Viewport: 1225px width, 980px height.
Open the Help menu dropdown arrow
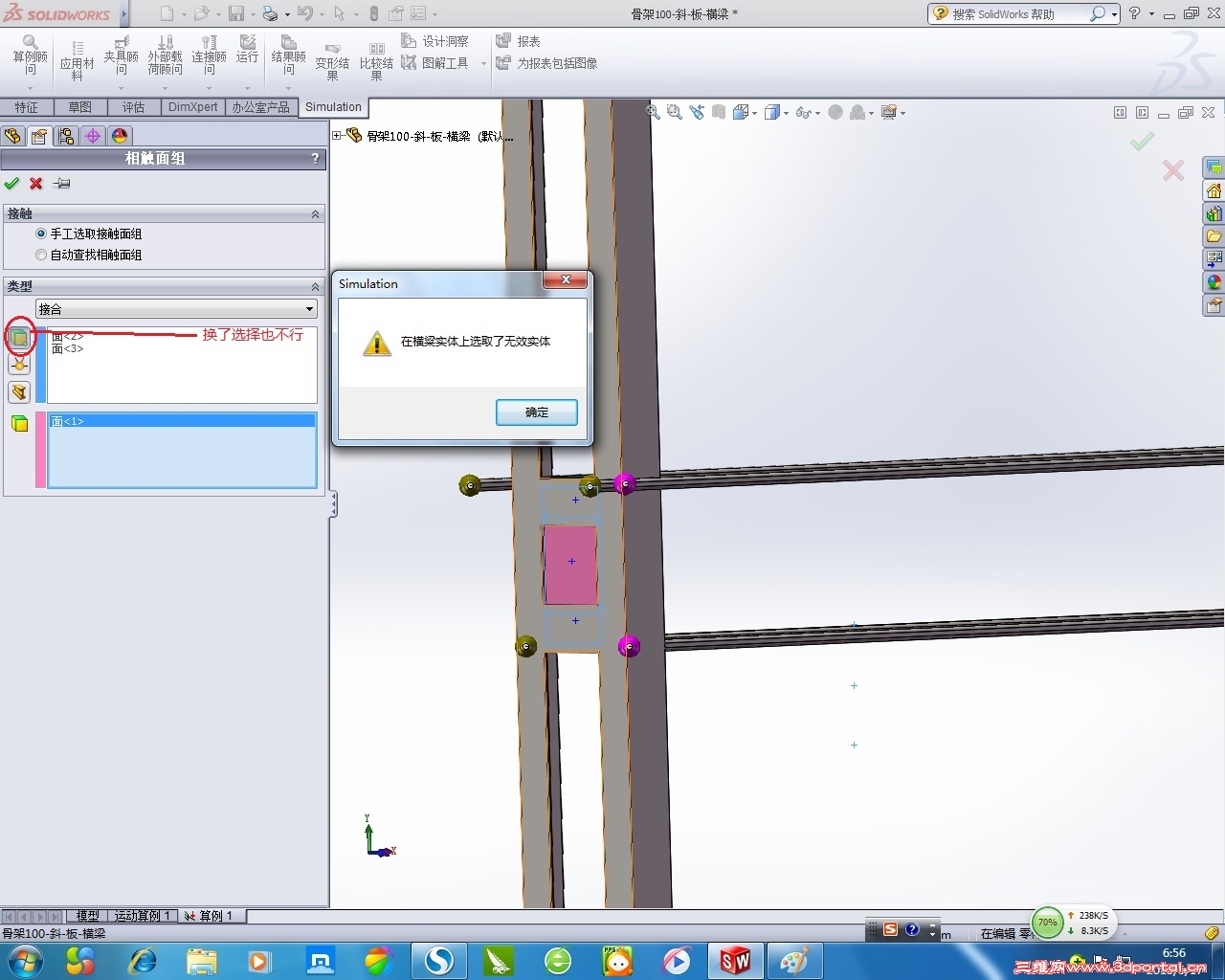pos(1151,14)
